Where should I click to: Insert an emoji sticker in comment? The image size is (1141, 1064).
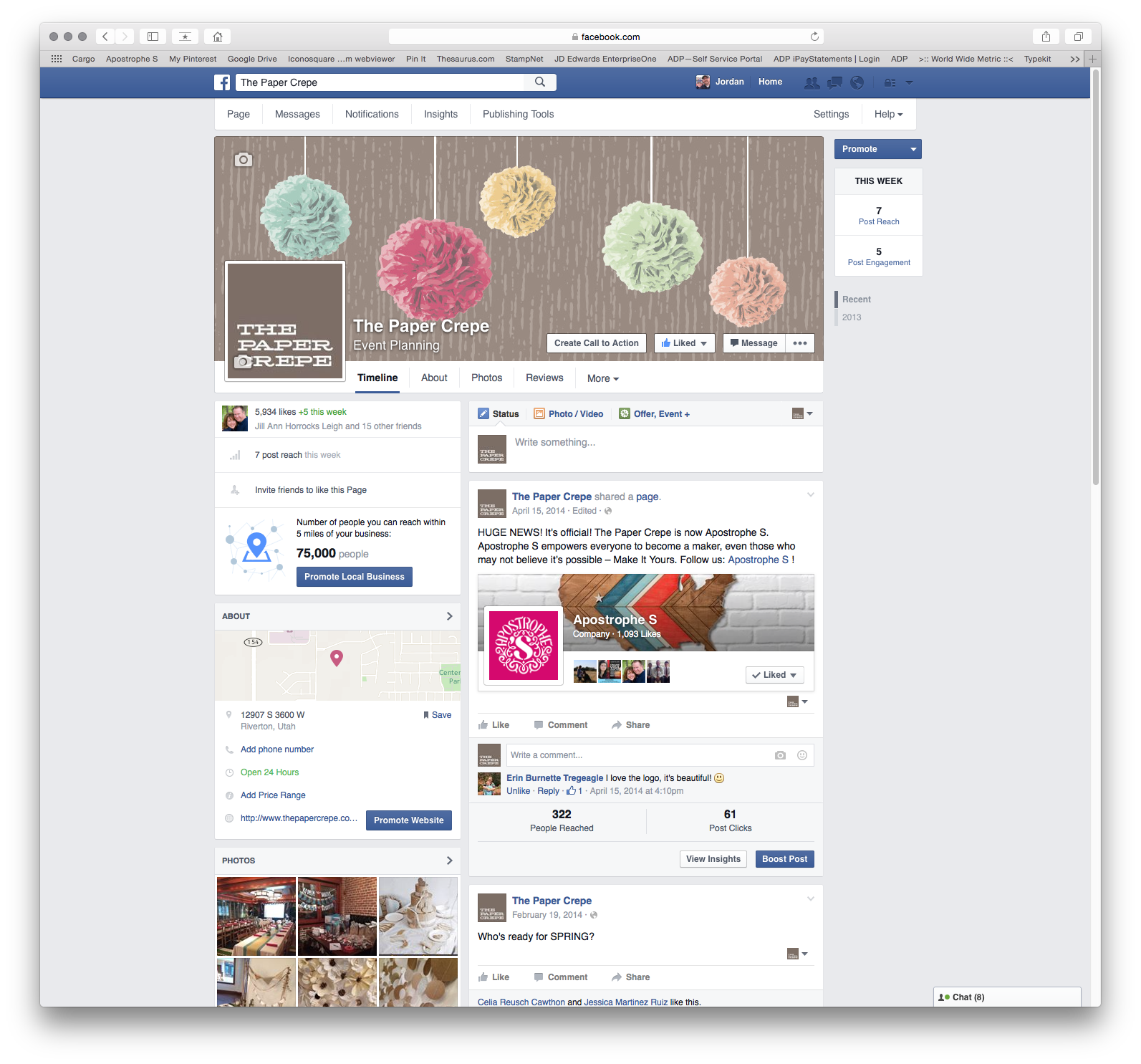(x=802, y=755)
